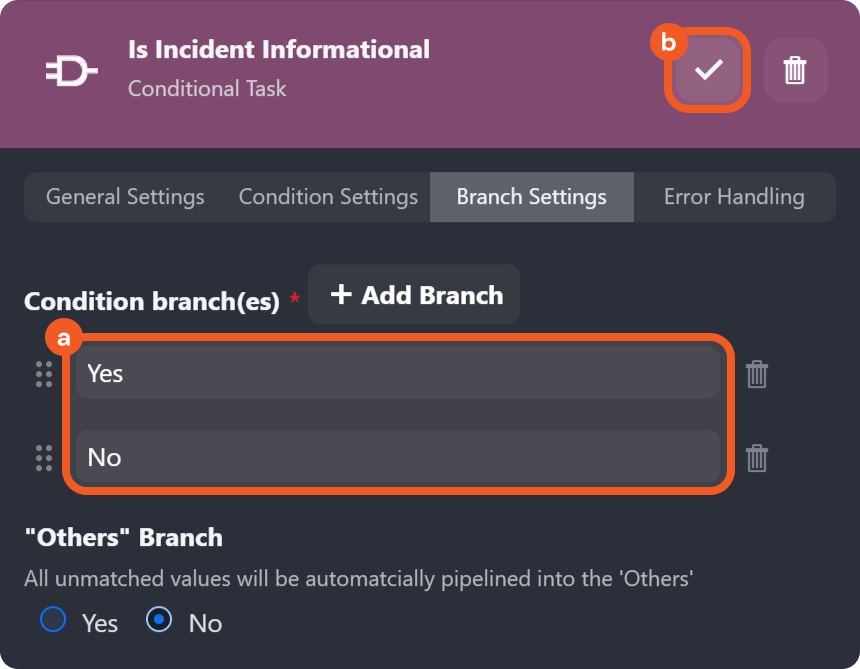Click the No branch name field

pyautogui.click(x=397, y=458)
